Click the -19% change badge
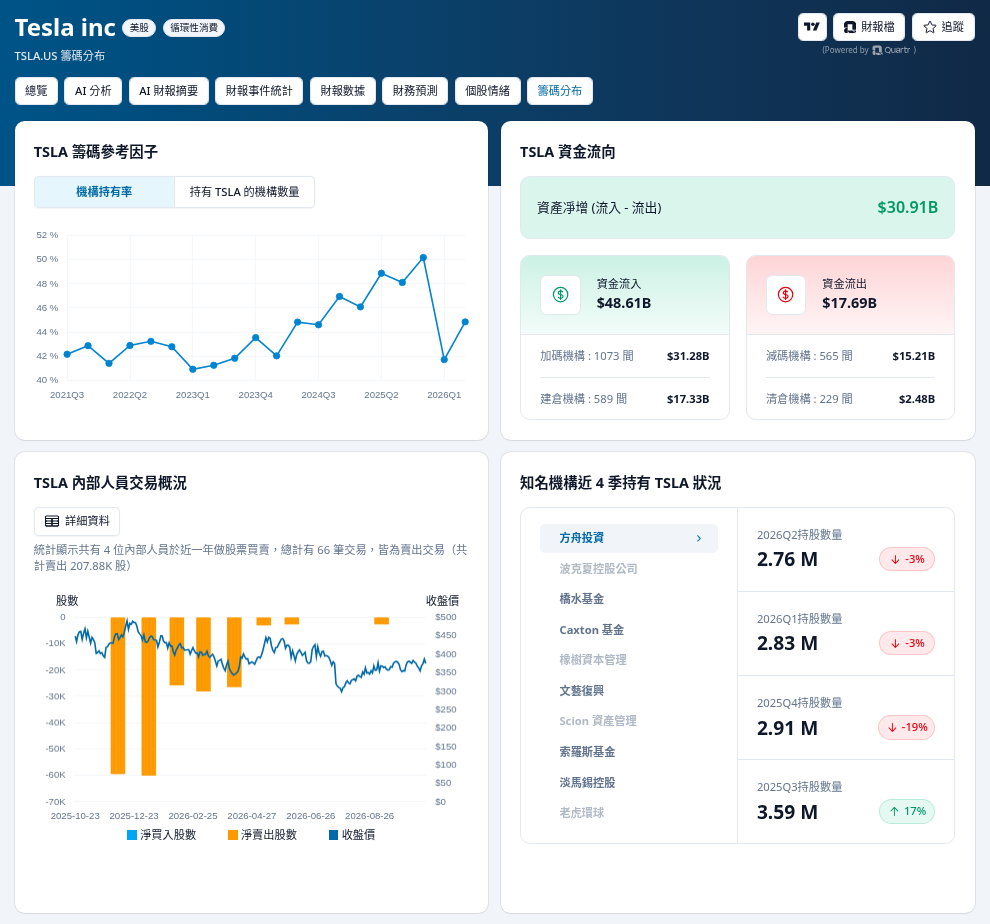The width and height of the screenshot is (990, 924). tap(907, 727)
